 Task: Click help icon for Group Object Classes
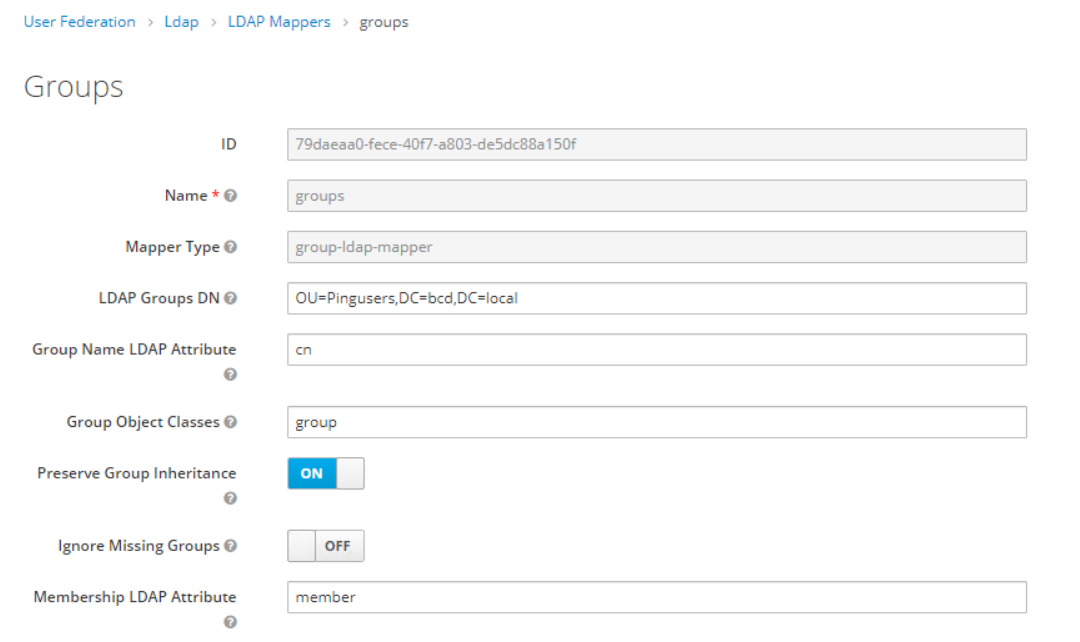tap(231, 422)
